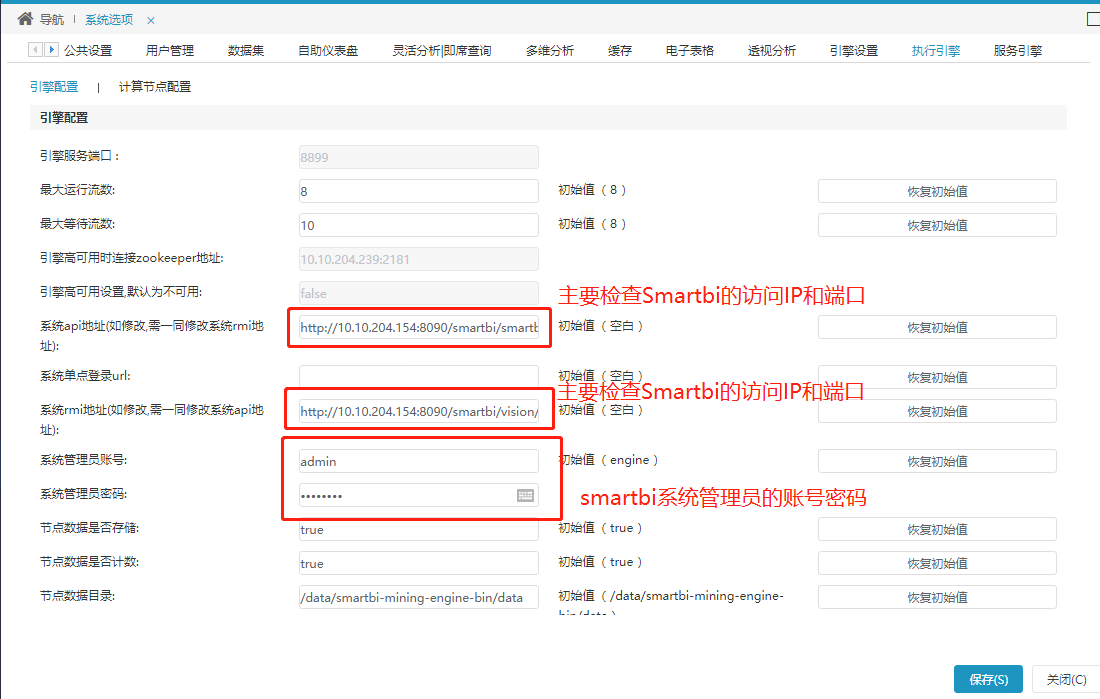The image size is (1100, 699).
Task: Click the 节点数据是否存储 input field
Action: pos(419,529)
